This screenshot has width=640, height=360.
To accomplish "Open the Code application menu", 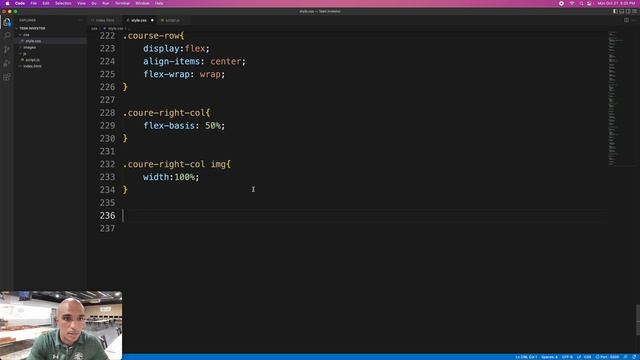I will [x=20, y=3].
